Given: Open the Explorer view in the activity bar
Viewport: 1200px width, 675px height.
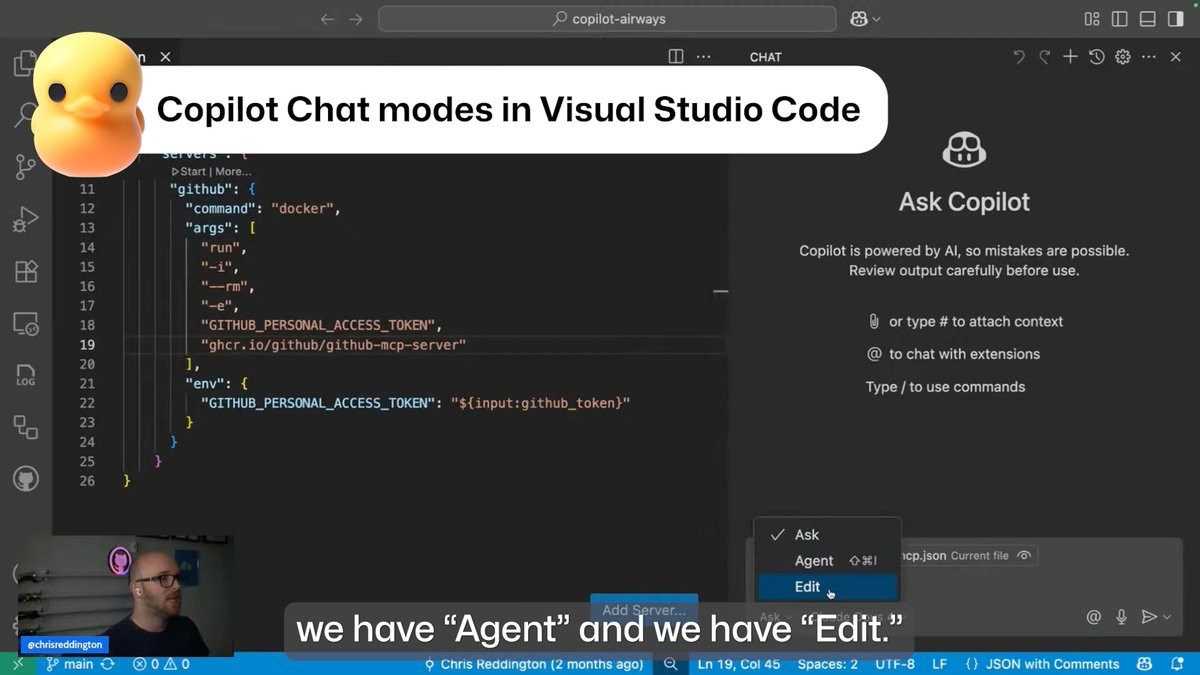Looking at the screenshot, I should [x=25, y=64].
